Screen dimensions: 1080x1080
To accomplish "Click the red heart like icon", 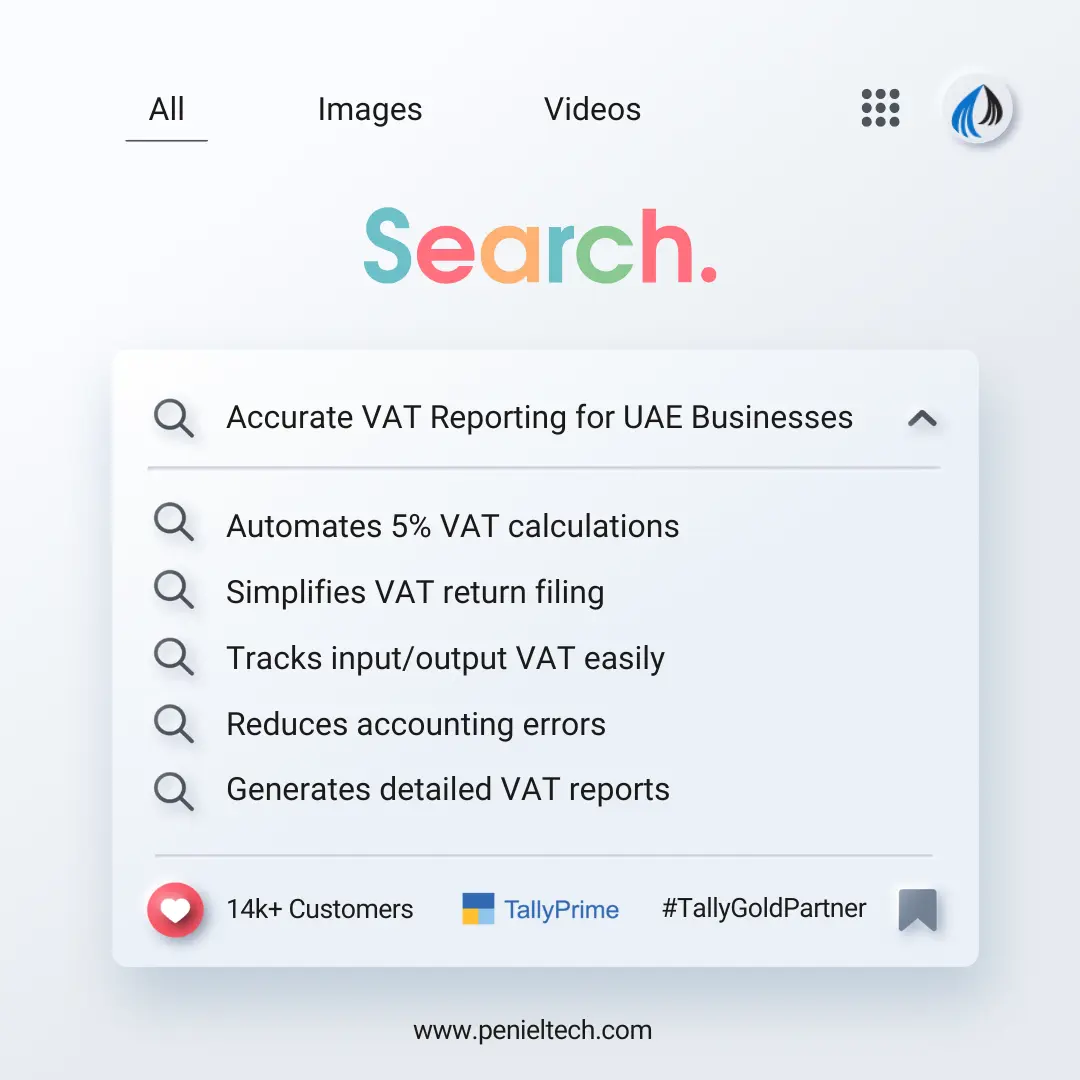I will point(175,909).
